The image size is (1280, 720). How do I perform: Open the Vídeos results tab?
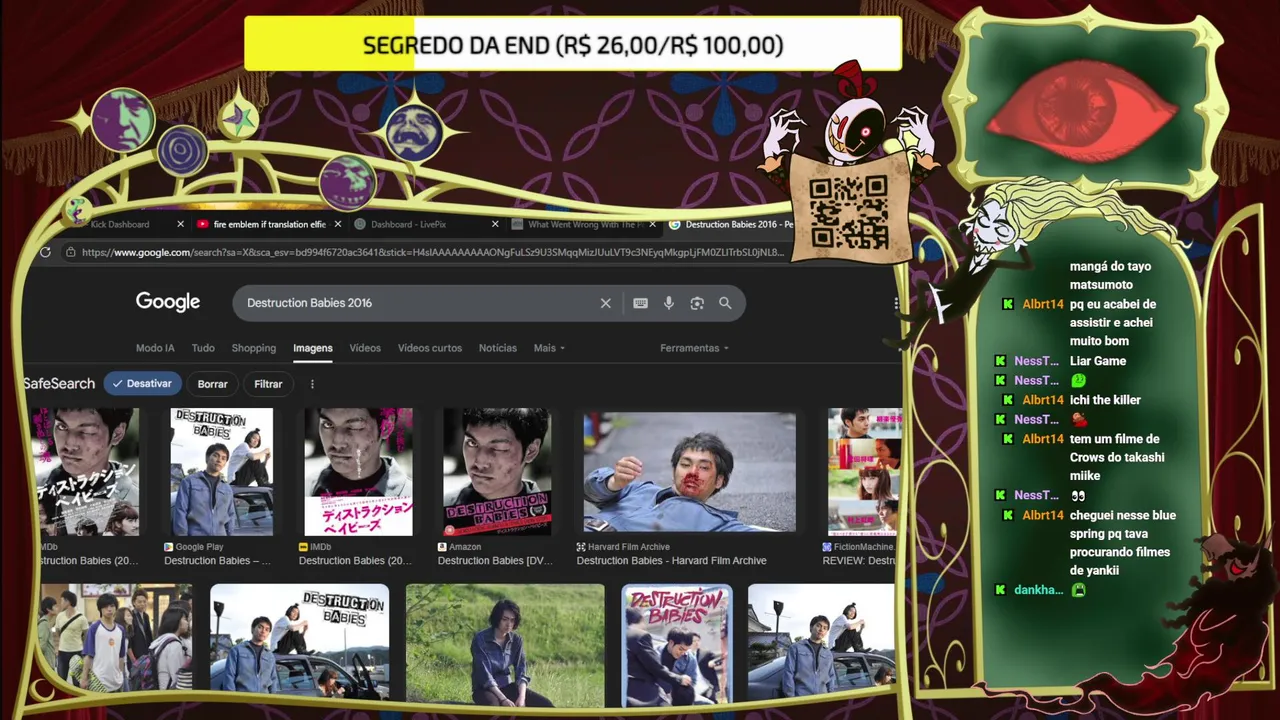click(x=365, y=348)
